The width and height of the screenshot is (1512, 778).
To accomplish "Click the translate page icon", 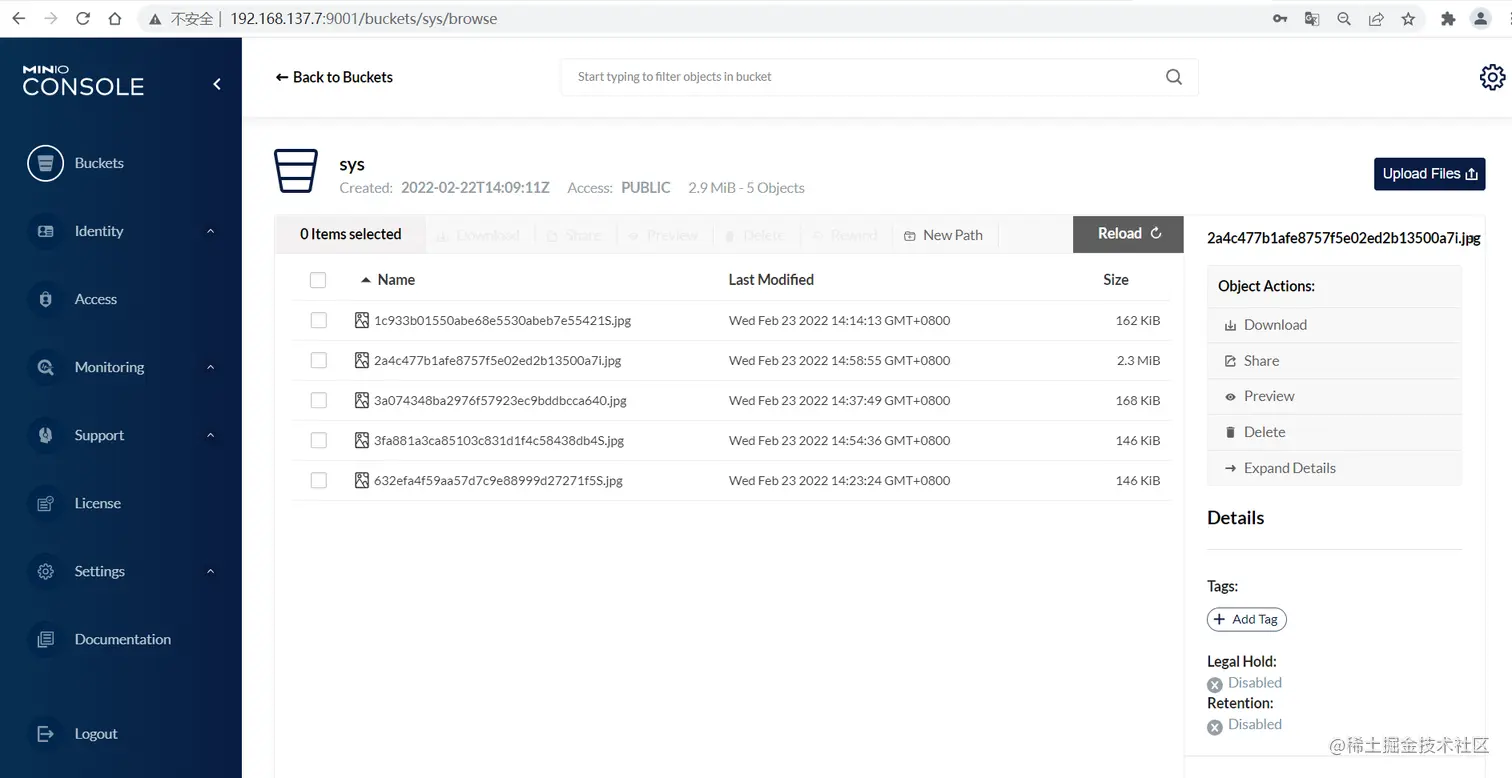I will pos(1312,18).
